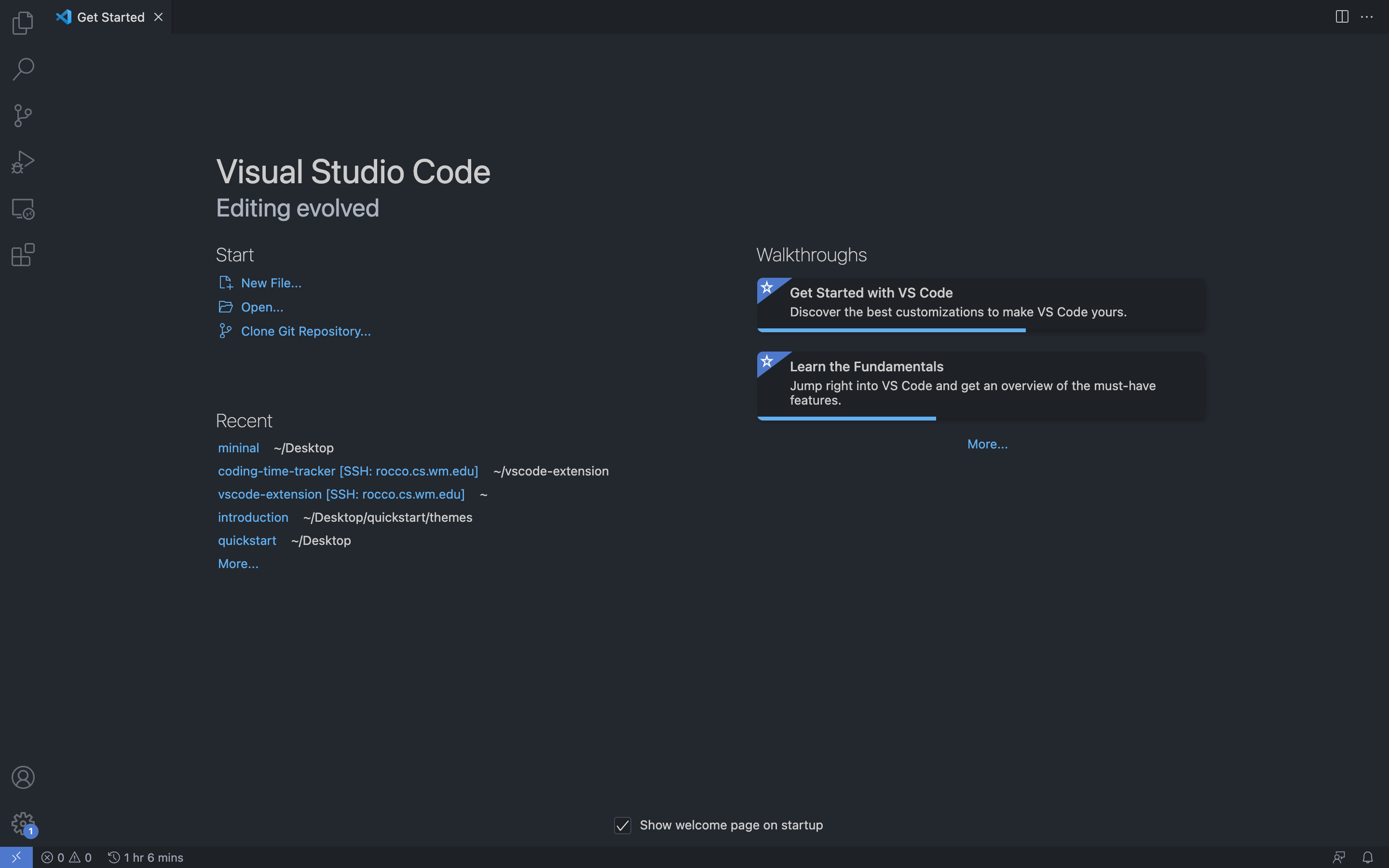Click the New File... link
This screenshot has width=1389, height=868.
[x=271, y=283]
